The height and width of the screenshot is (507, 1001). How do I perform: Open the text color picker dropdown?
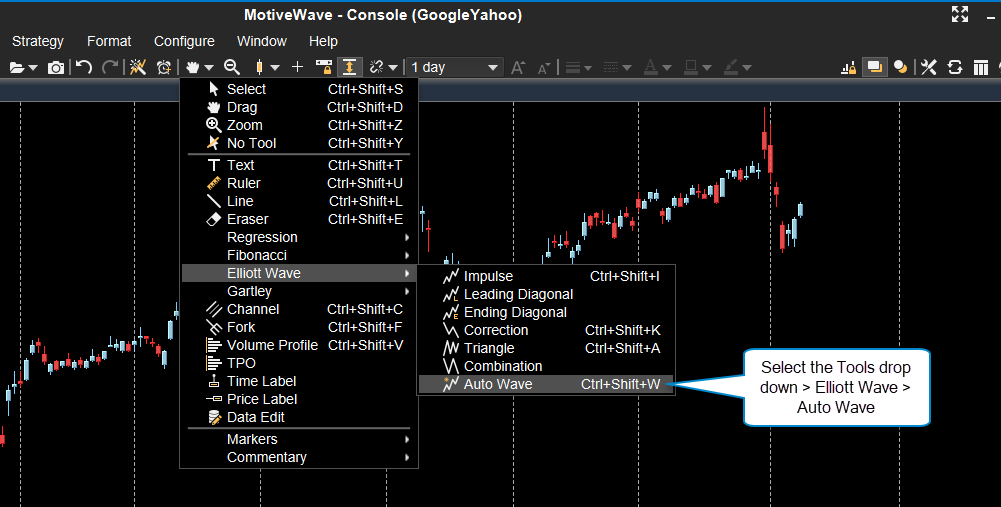(658, 67)
